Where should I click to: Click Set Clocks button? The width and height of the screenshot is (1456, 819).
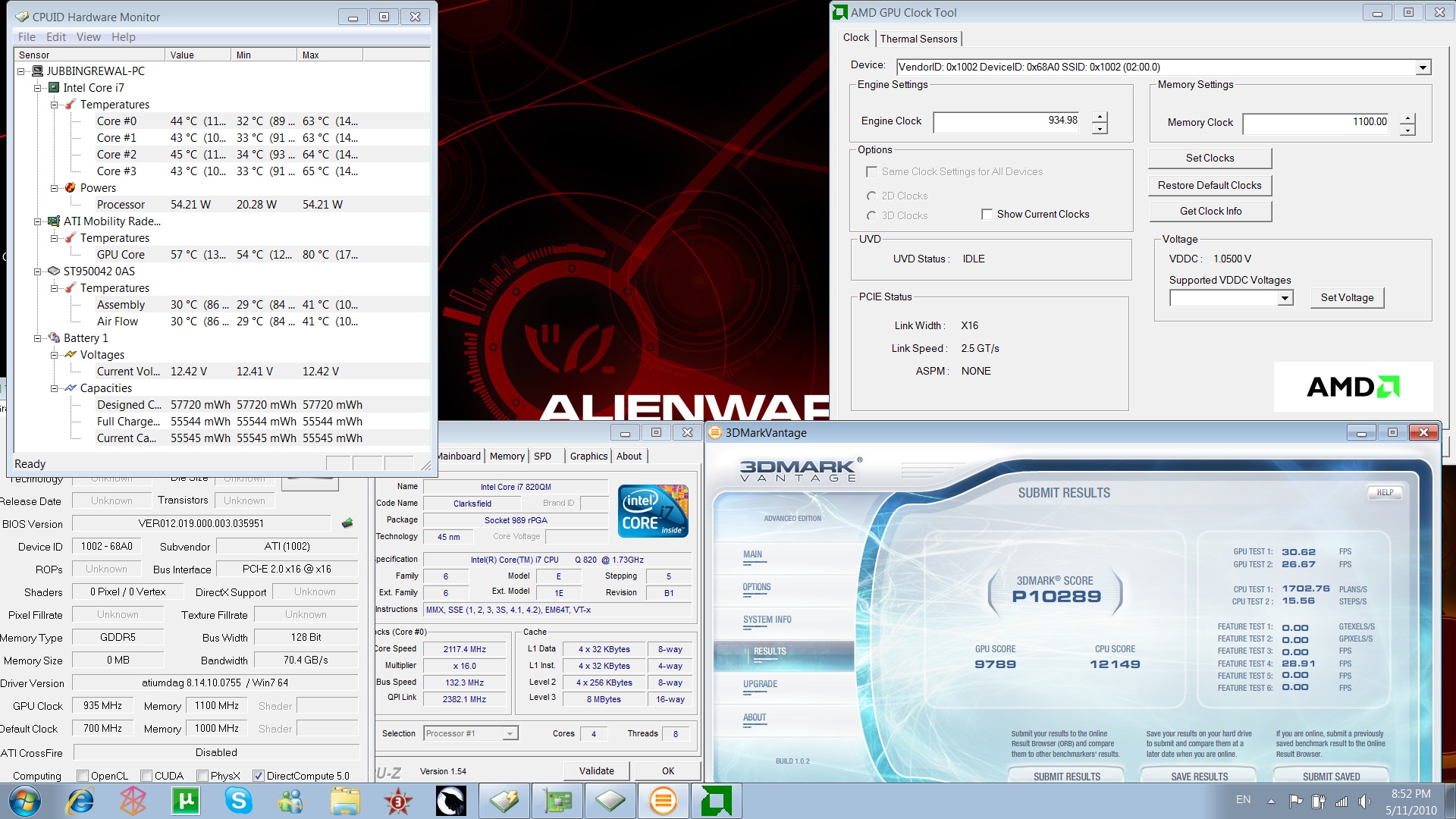[1210, 158]
